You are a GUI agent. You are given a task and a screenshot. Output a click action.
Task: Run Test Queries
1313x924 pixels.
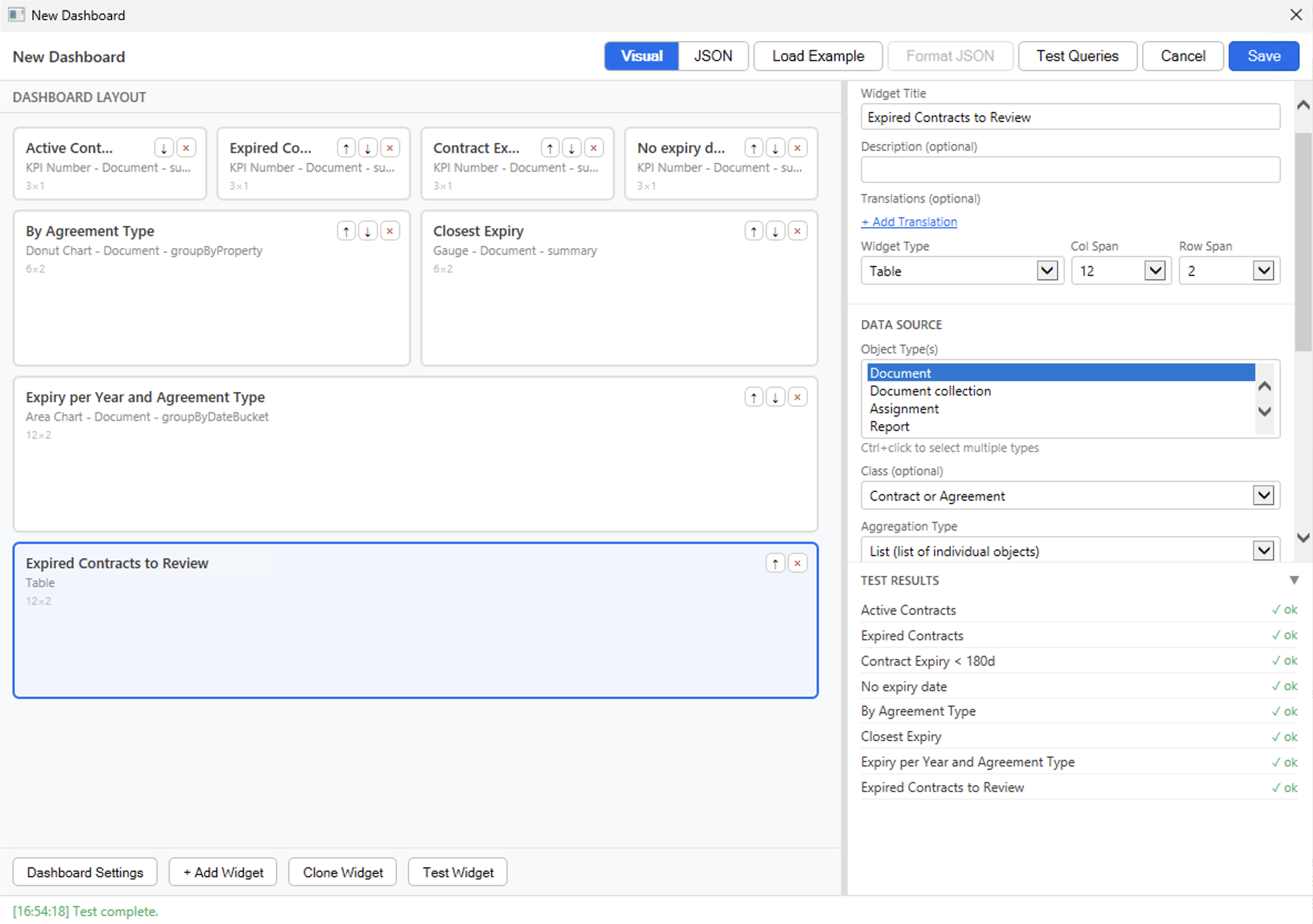tap(1078, 56)
